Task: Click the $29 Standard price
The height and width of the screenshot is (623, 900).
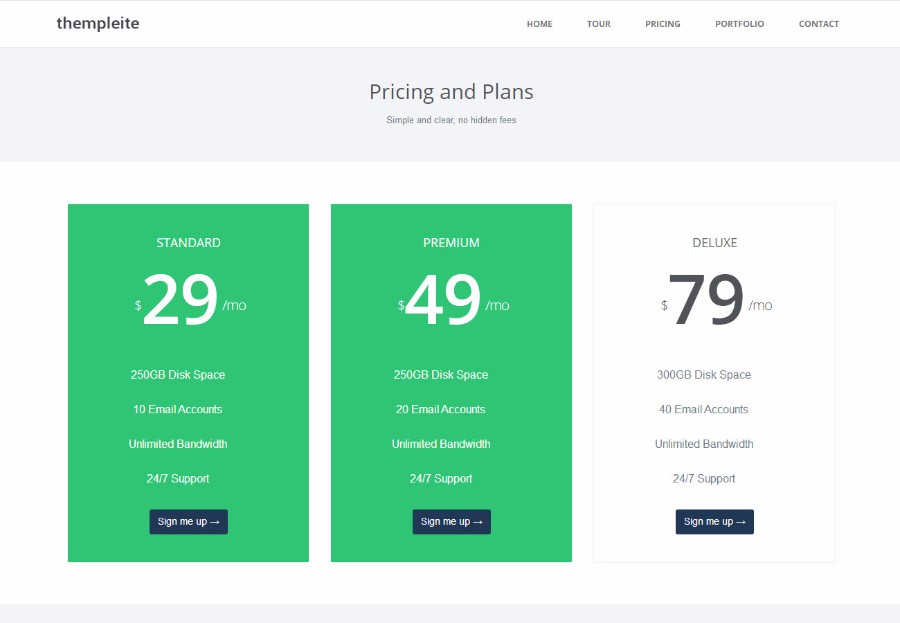Action: point(181,300)
